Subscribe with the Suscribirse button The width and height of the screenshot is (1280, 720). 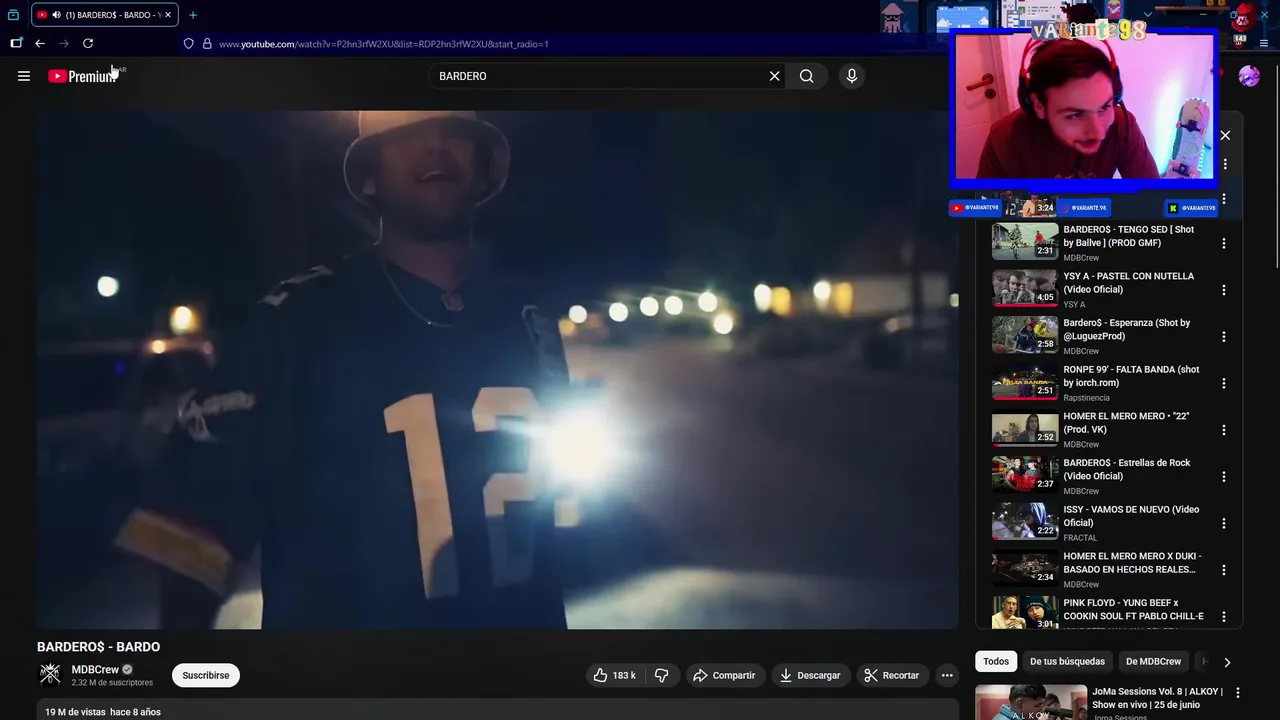click(206, 675)
